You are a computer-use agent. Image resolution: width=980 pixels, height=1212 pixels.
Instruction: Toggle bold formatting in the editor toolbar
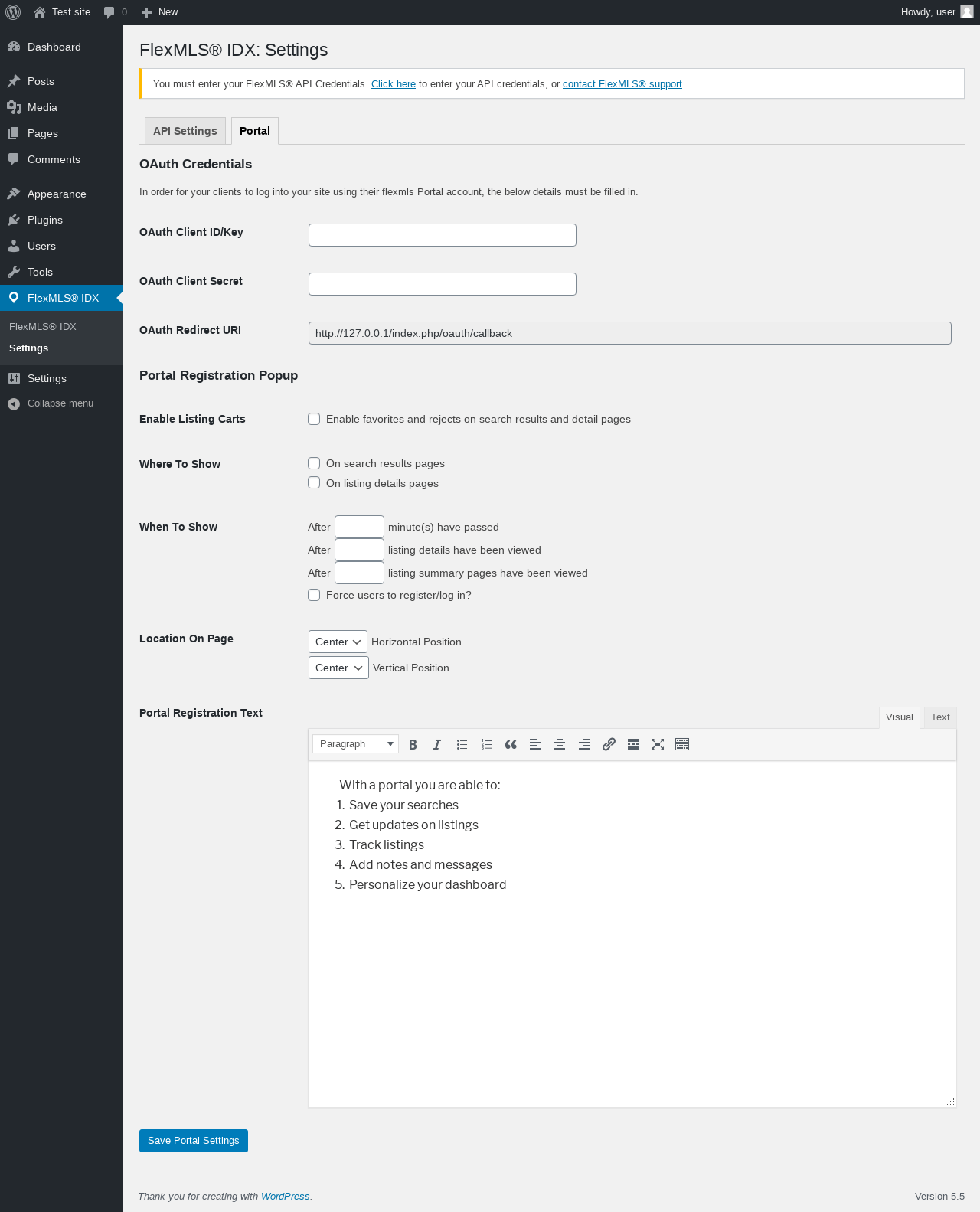coord(413,744)
